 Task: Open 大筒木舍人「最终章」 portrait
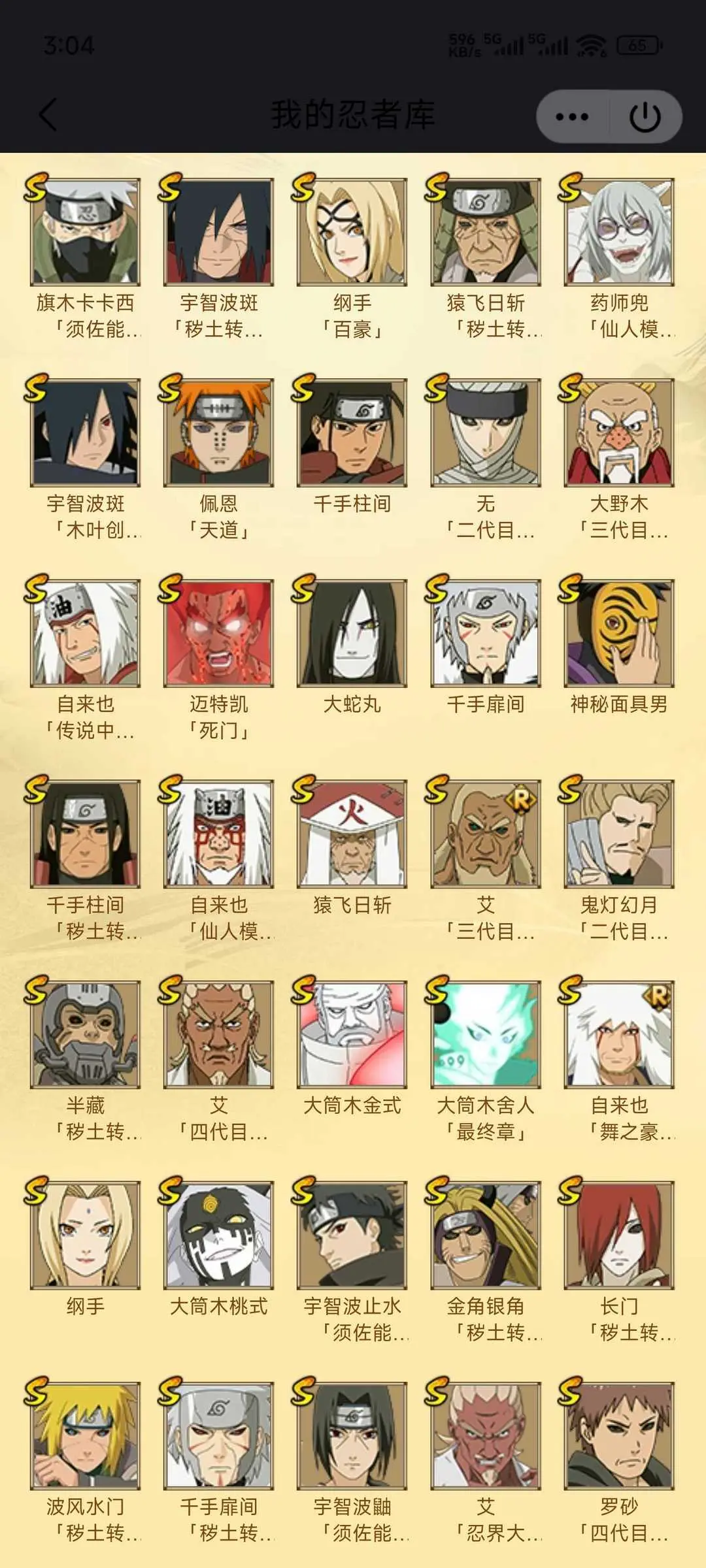pyautogui.click(x=486, y=1034)
